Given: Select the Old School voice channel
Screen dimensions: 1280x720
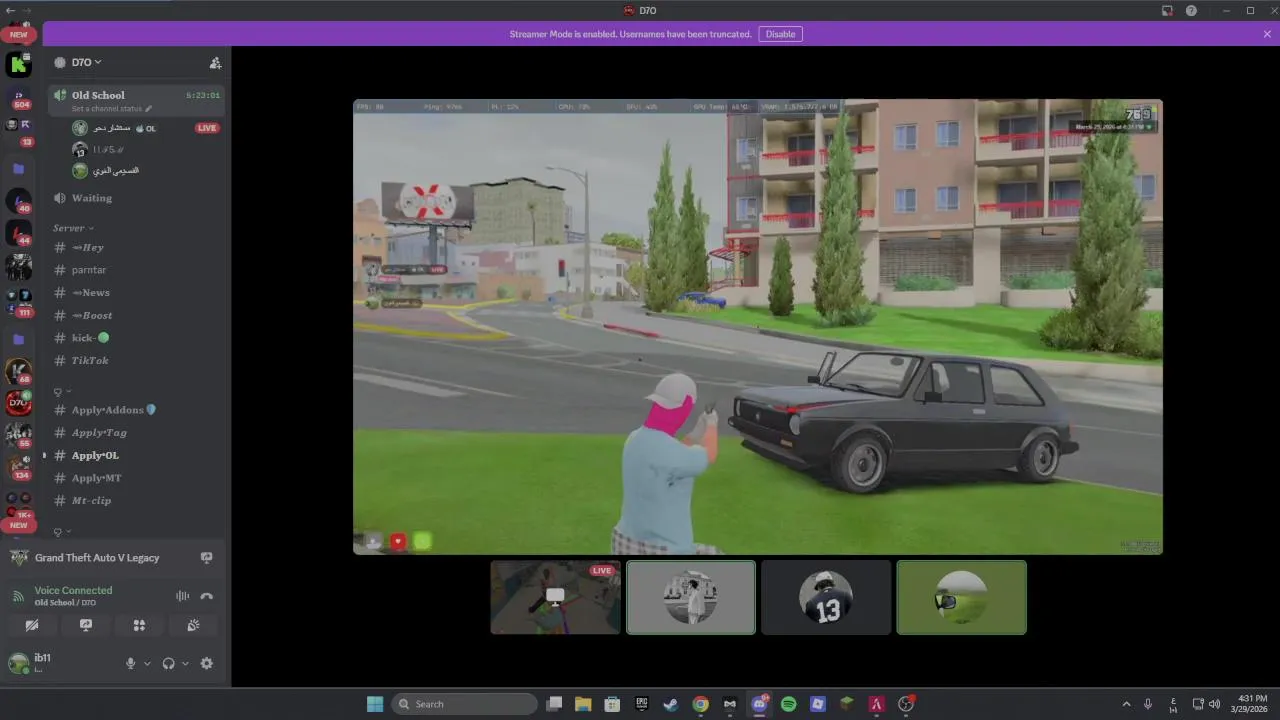Looking at the screenshot, I should tap(137, 100).
